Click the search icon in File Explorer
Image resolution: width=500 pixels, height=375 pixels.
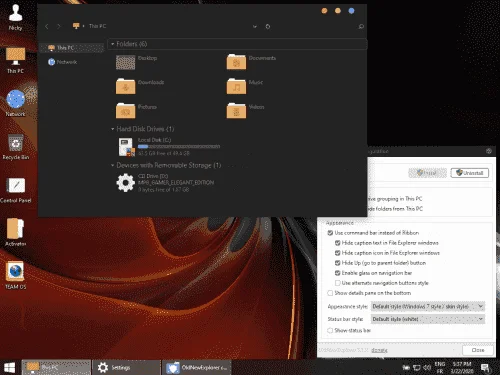pyautogui.click(x=361, y=26)
